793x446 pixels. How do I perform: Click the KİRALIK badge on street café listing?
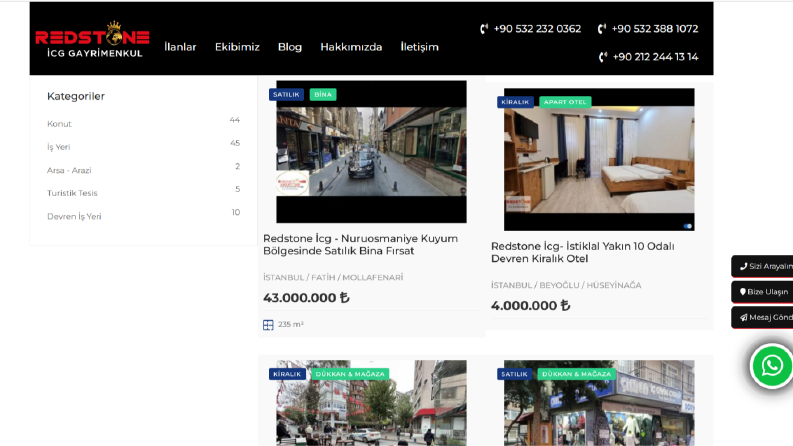click(287, 374)
